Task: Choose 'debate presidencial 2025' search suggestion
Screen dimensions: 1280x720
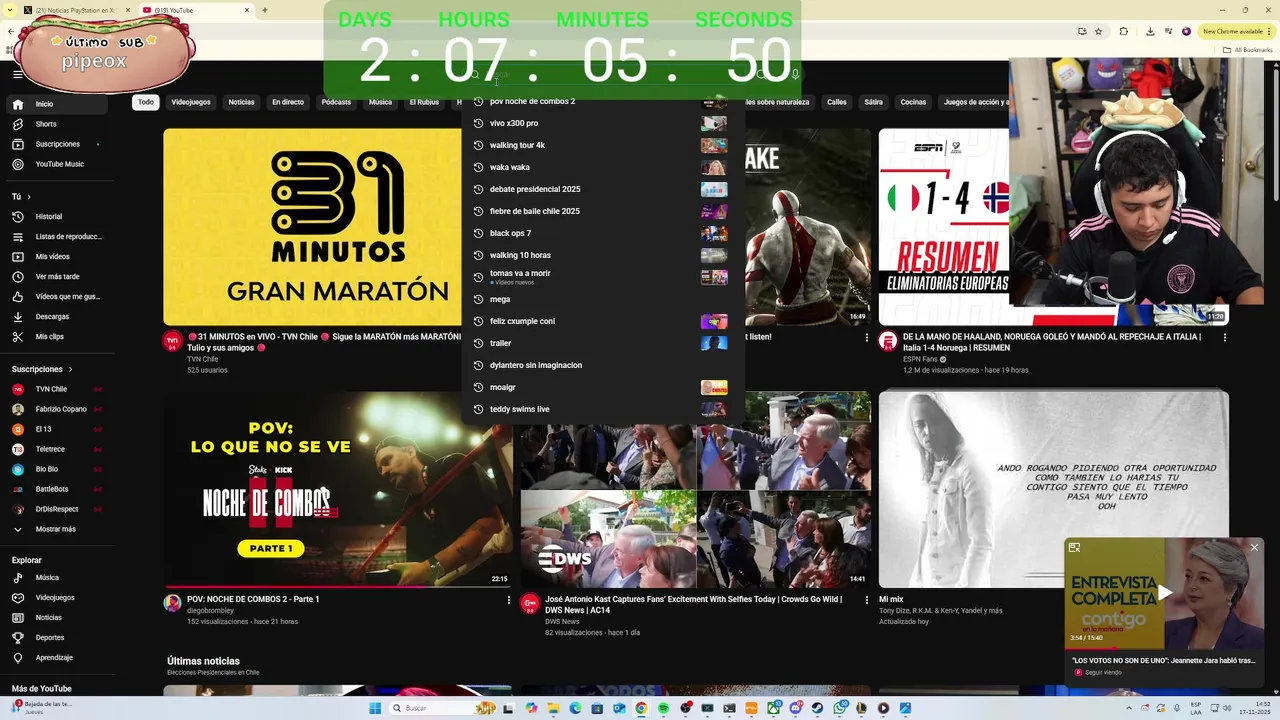Action: (603, 189)
